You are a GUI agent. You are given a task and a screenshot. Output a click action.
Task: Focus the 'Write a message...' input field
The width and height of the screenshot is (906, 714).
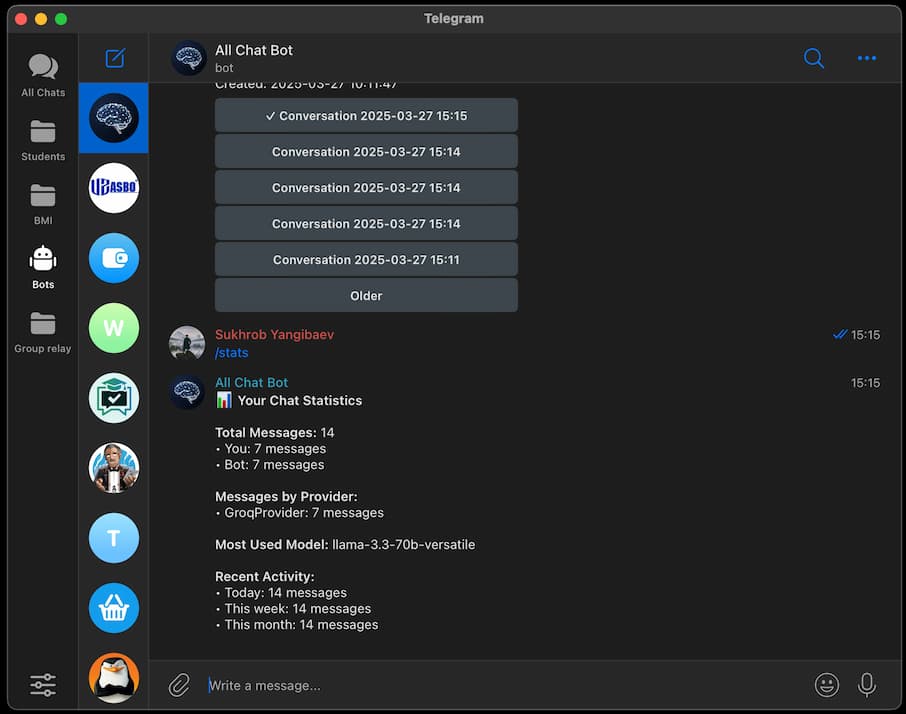pos(503,685)
